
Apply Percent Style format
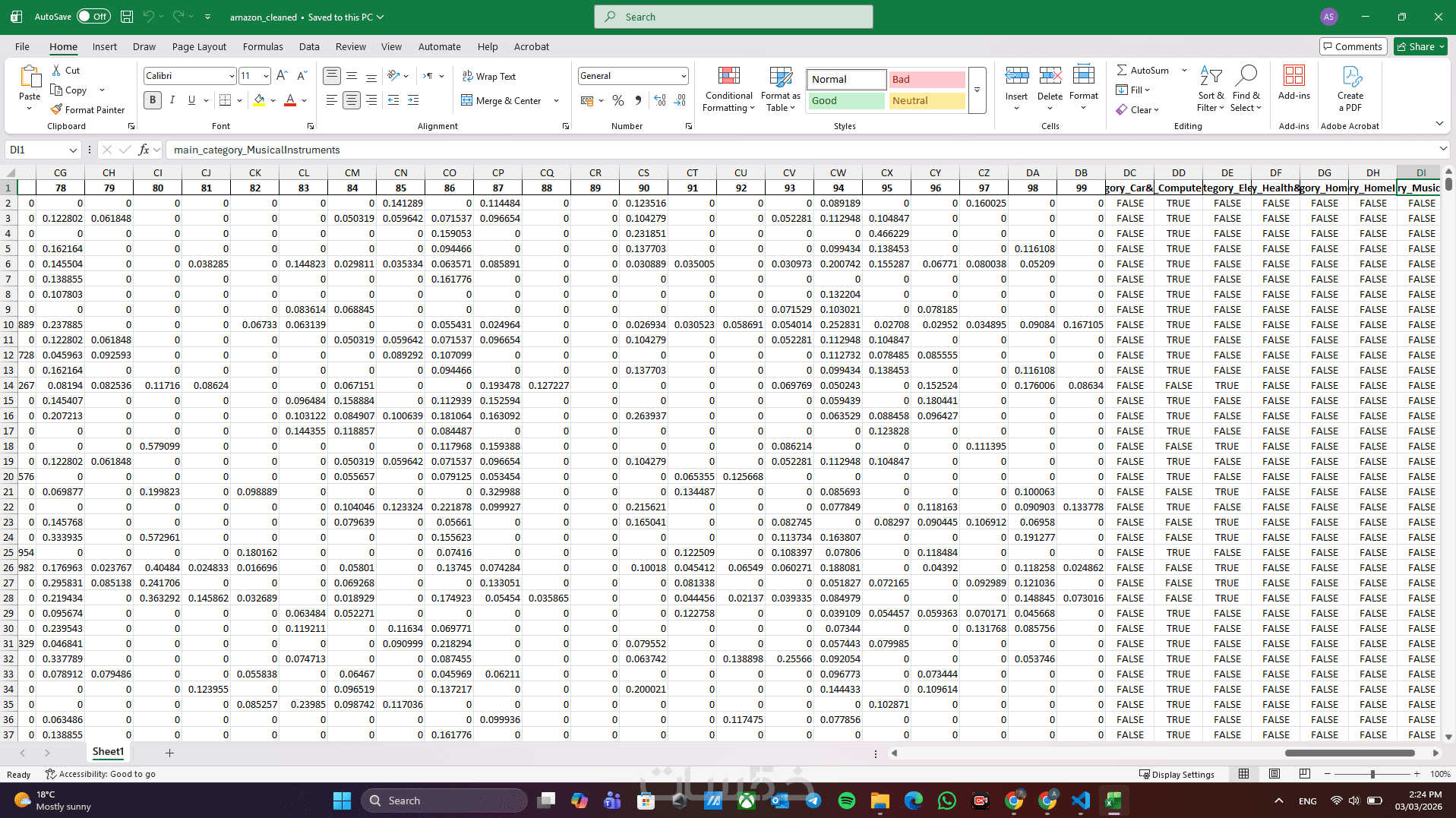click(618, 100)
